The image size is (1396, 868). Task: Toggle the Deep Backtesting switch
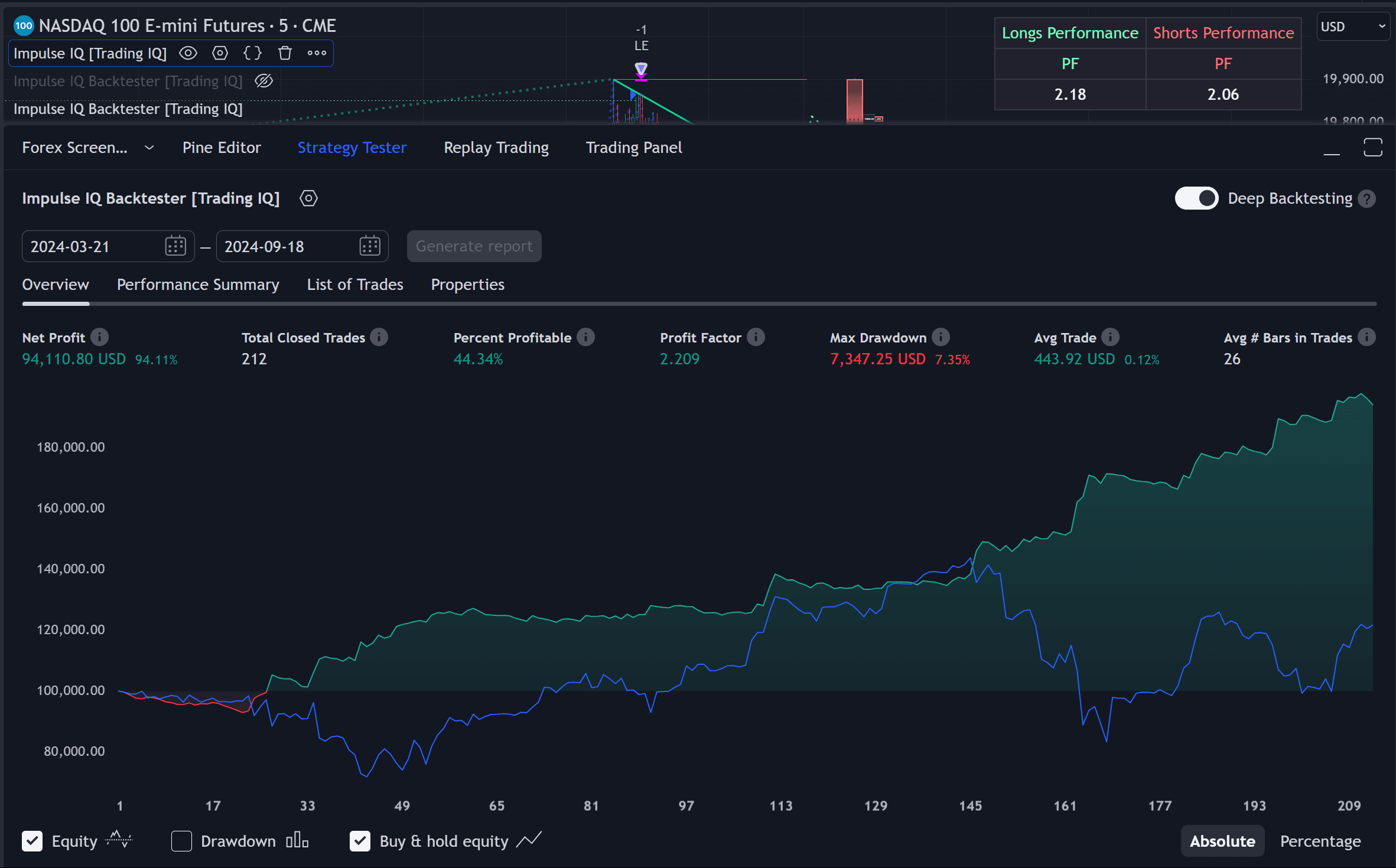(1196, 198)
